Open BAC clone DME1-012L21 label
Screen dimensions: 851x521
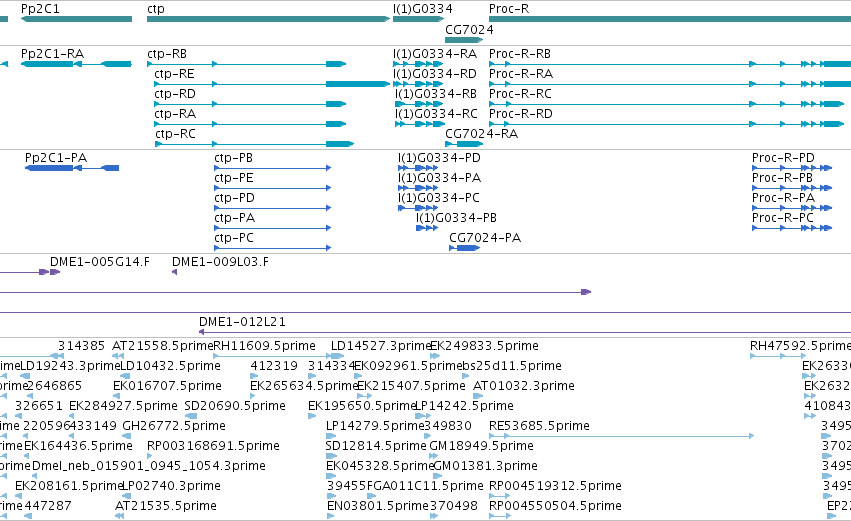point(242,322)
